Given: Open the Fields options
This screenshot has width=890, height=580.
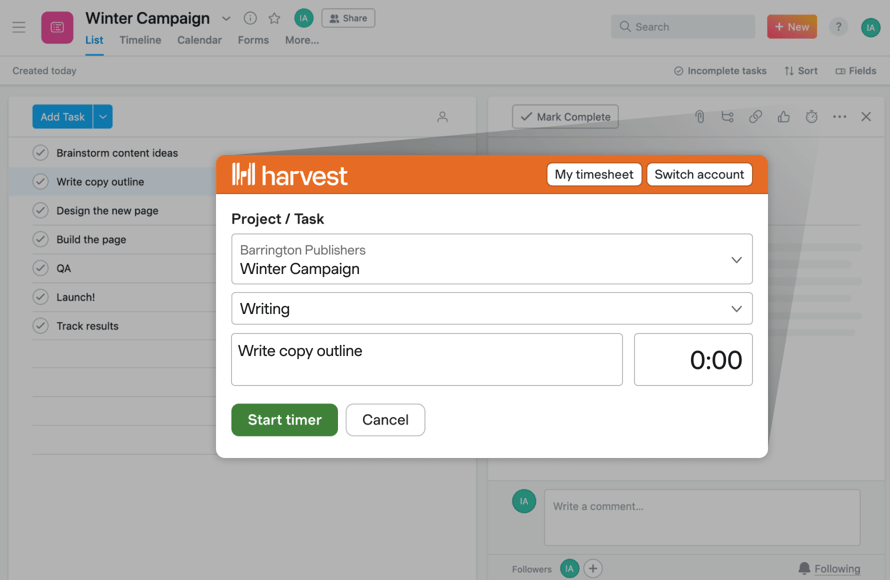Looking at the screenshot, I should 855,71.
